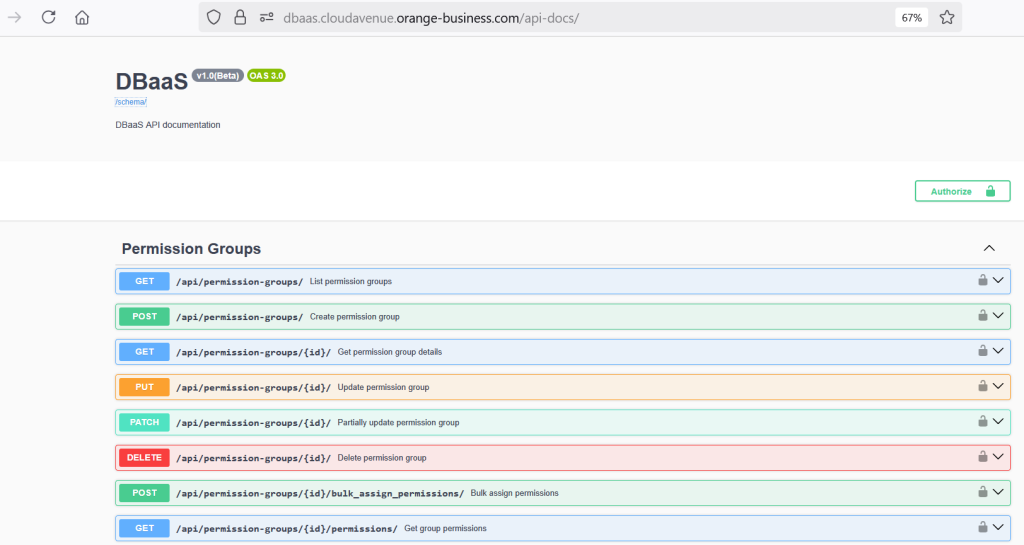Click the site permissions icon in address bar
The height and width of the screenshot is (545, 1024).
266,17
